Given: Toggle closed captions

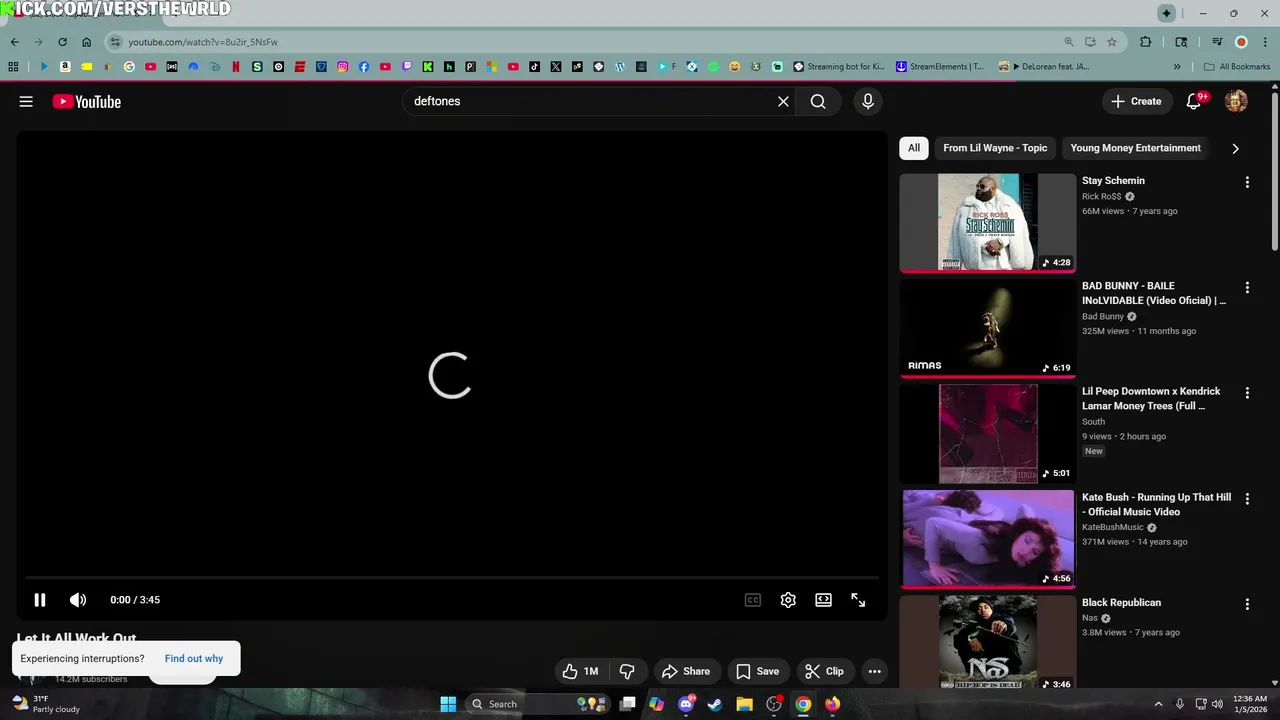Looking at the screenshot, I should [753, 600].
